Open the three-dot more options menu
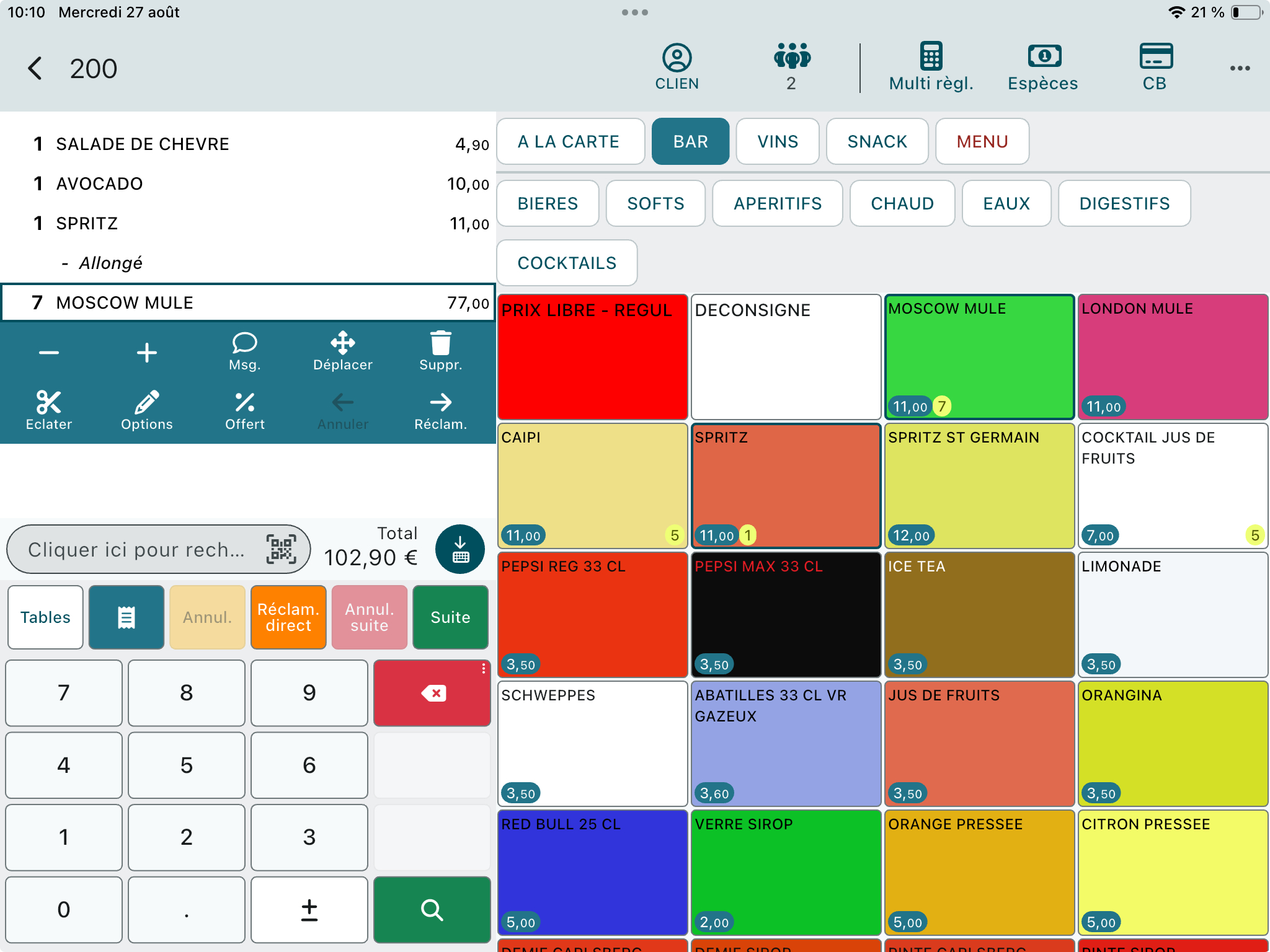 point(1240,68)
